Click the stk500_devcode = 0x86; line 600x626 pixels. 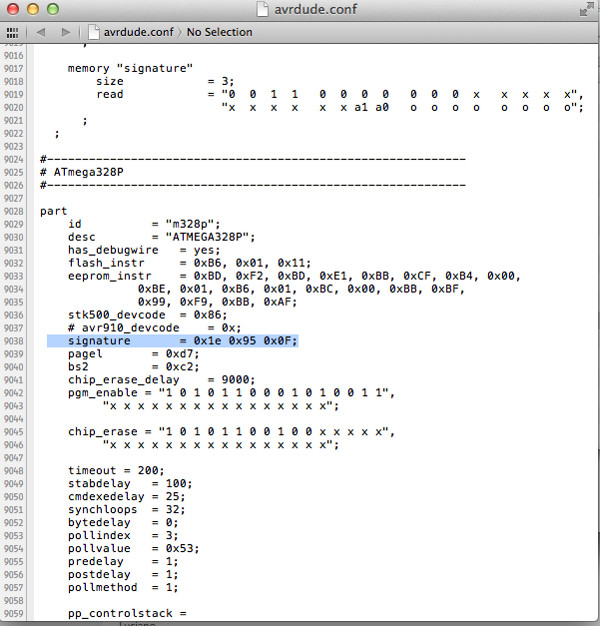tap(147, 315)
